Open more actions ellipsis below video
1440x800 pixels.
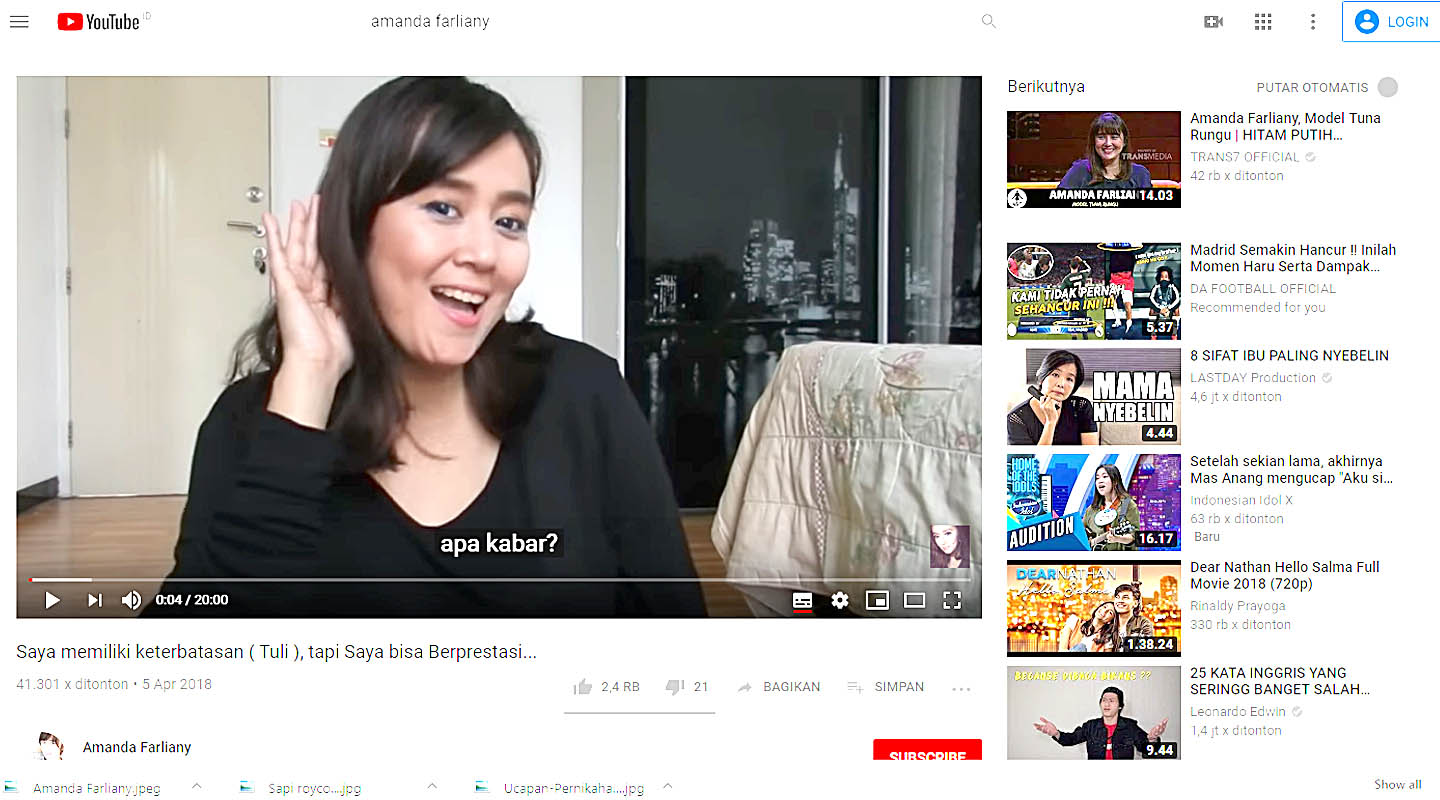click(x=961, y=688)
